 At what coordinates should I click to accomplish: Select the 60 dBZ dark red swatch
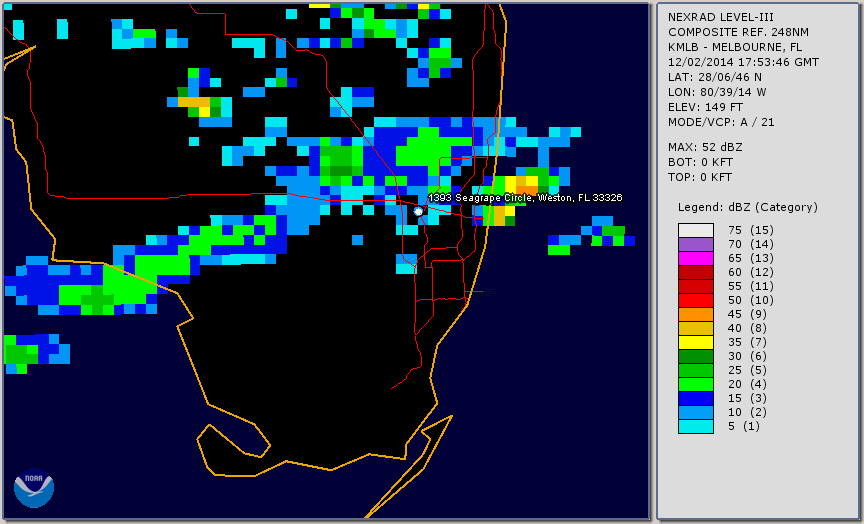[696, 272]
